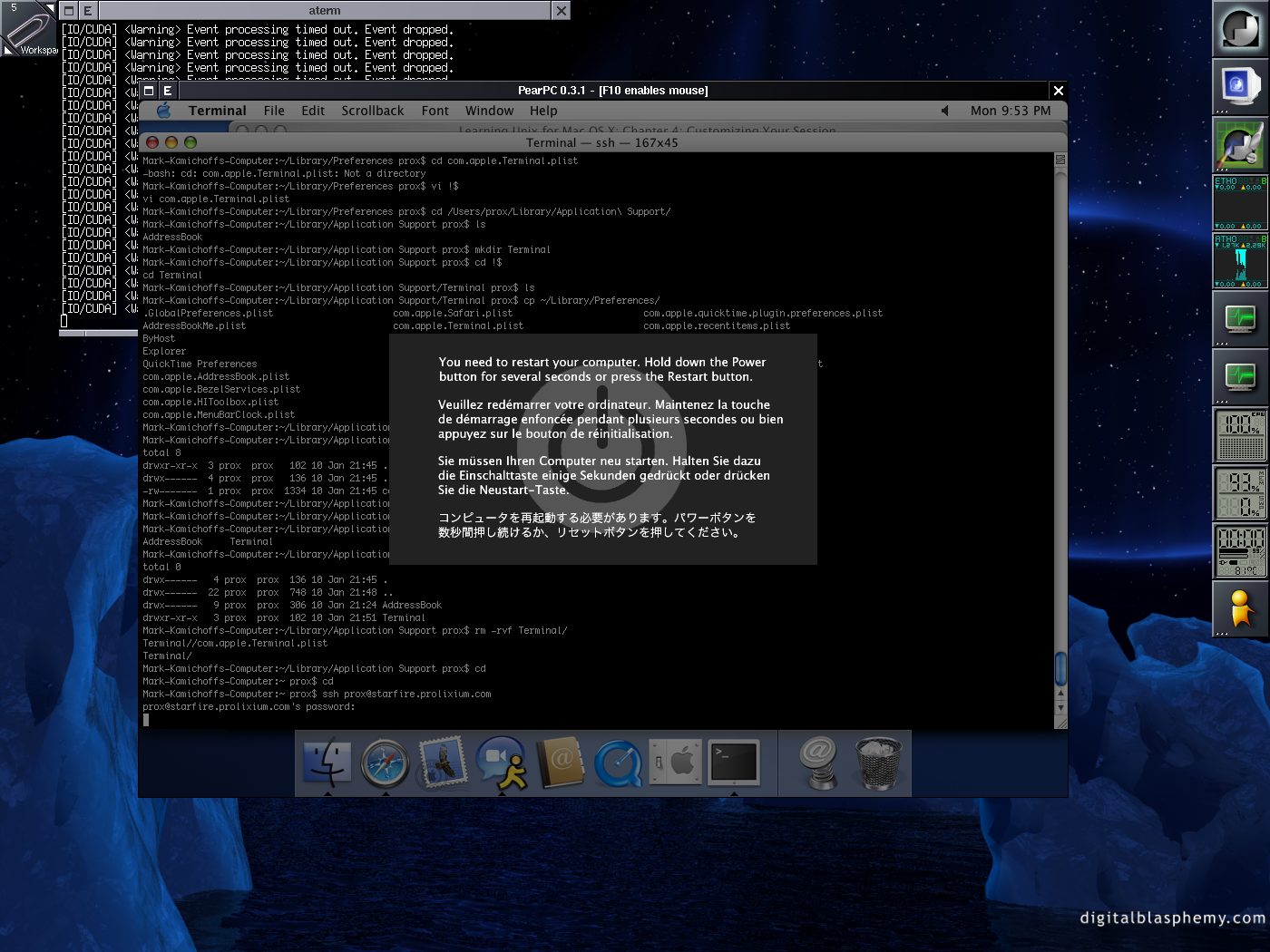Launch iChat from the dock
Image resolution: width=1270 pixels, height=952 pixels.
[501, 763]
